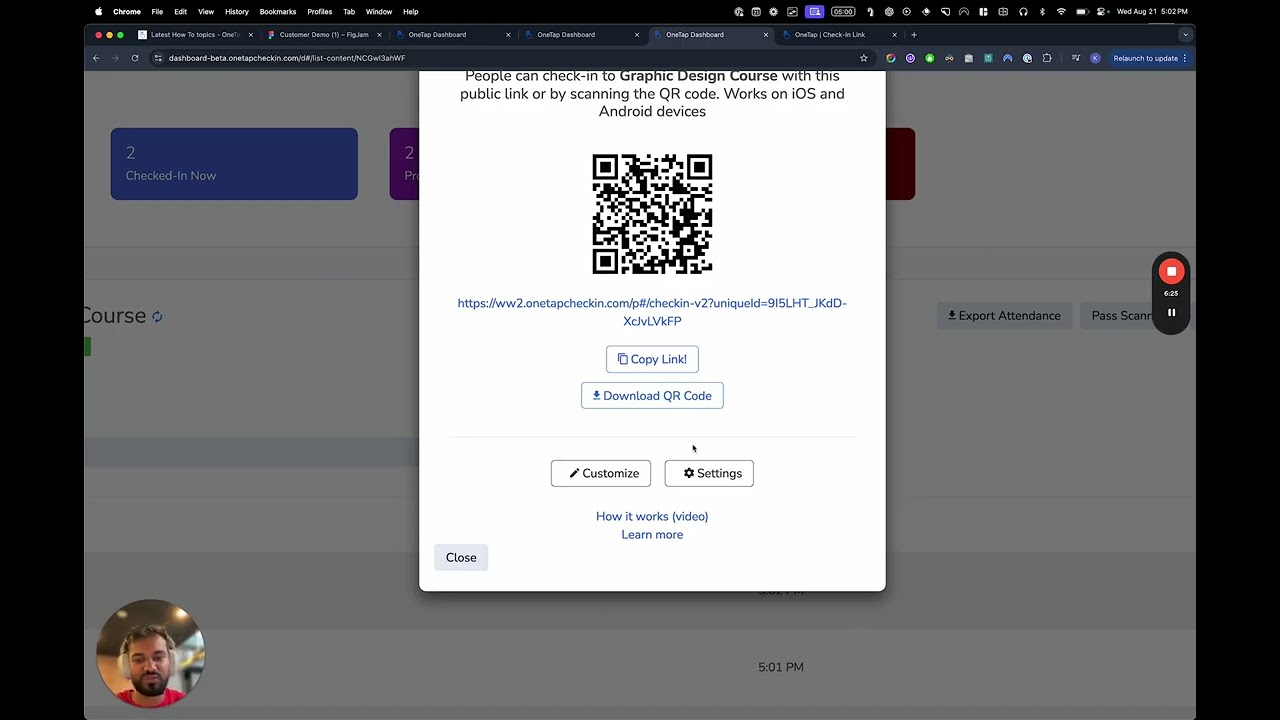Open the date and time Wed Aug 21

[x=1152, y=12]
